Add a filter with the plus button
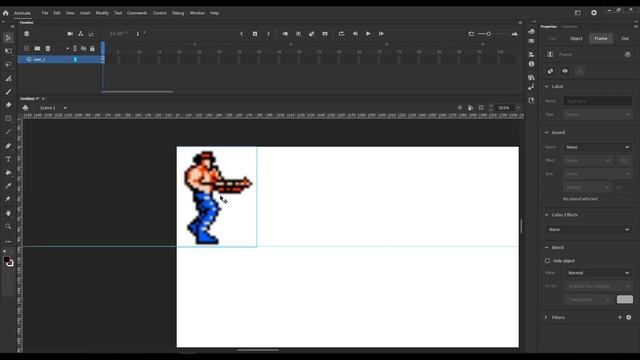The height and width of the screenshot is (360, 640). point(620,317)
